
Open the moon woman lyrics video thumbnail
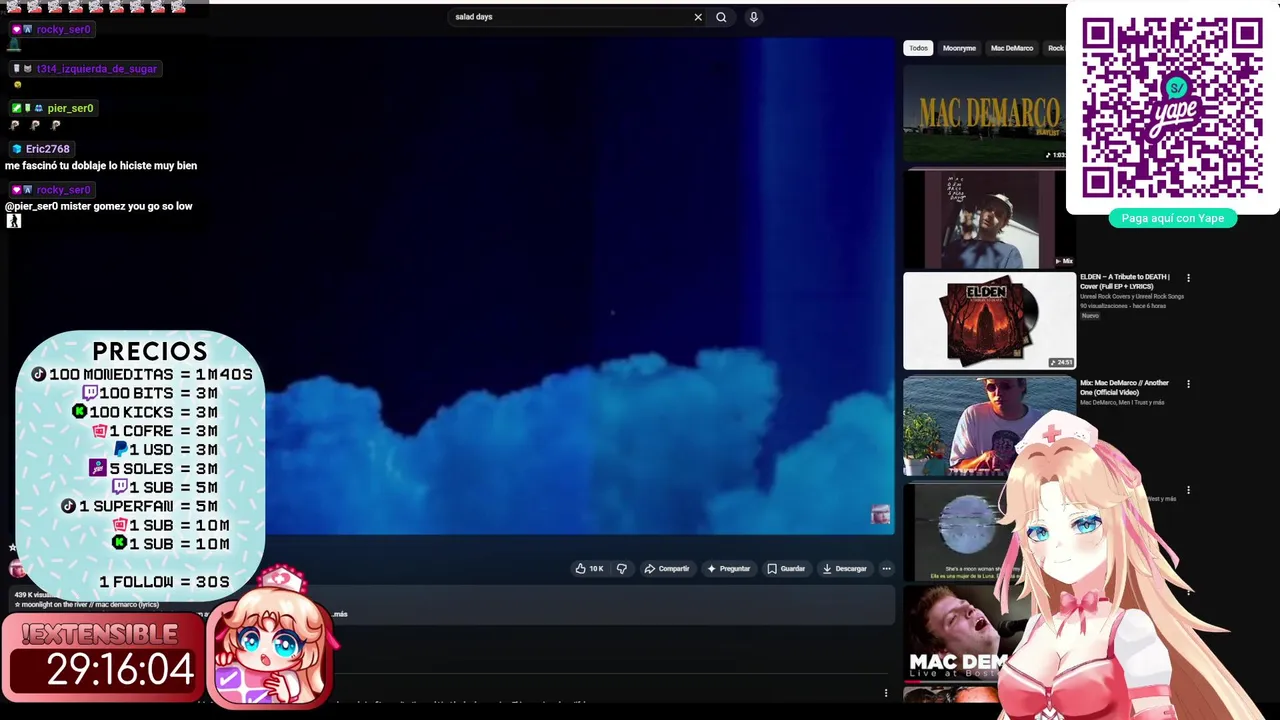(955, 533)
